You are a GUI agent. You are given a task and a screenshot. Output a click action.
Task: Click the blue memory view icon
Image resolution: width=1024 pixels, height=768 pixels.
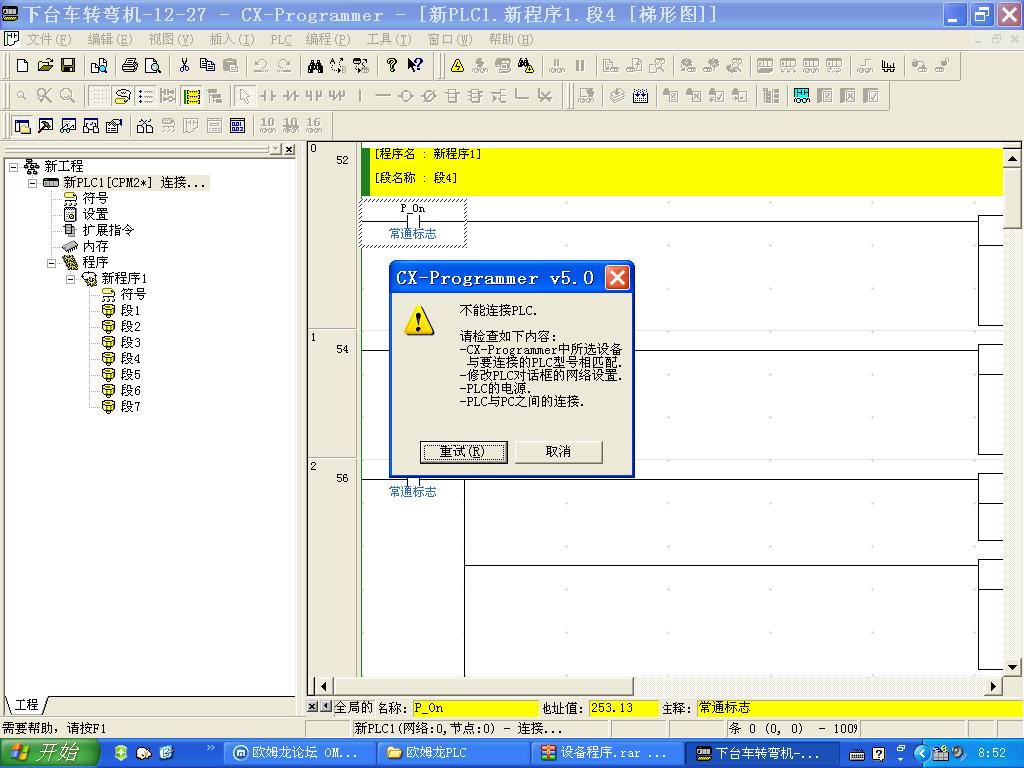pos(238,125)
